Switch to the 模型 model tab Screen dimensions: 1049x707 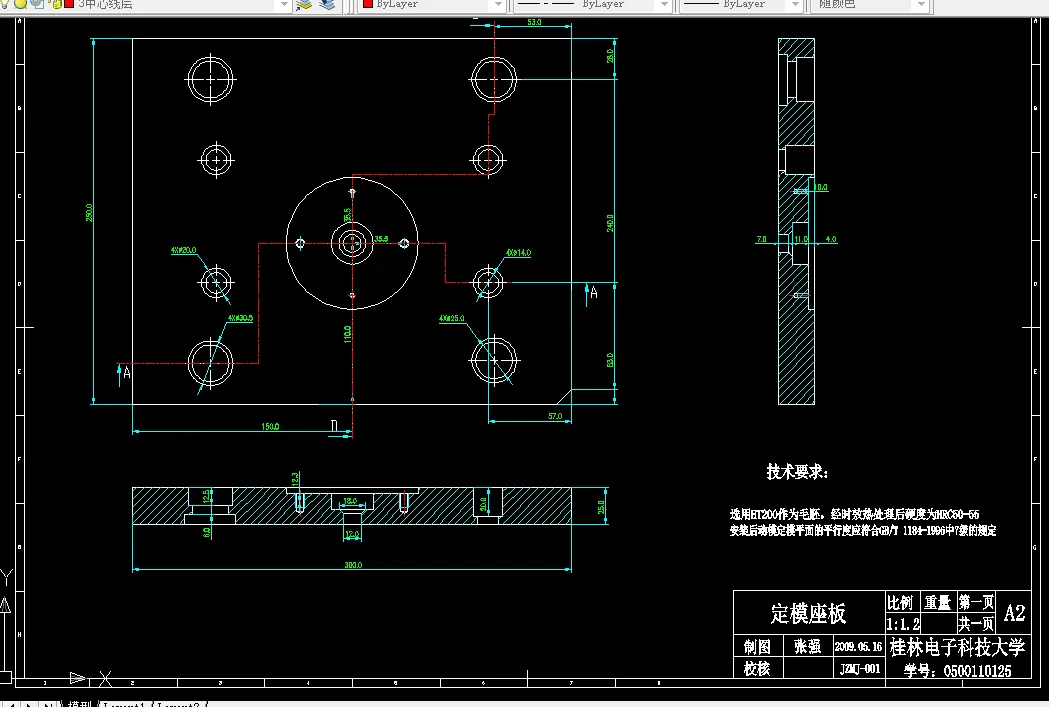79,704
